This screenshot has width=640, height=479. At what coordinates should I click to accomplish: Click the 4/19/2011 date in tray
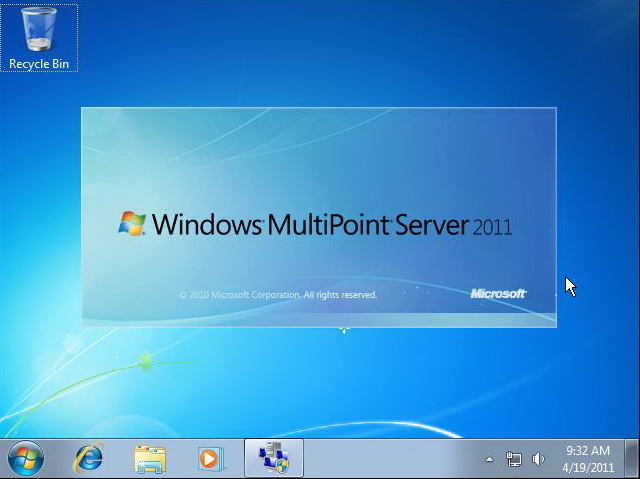click(587, 467)
